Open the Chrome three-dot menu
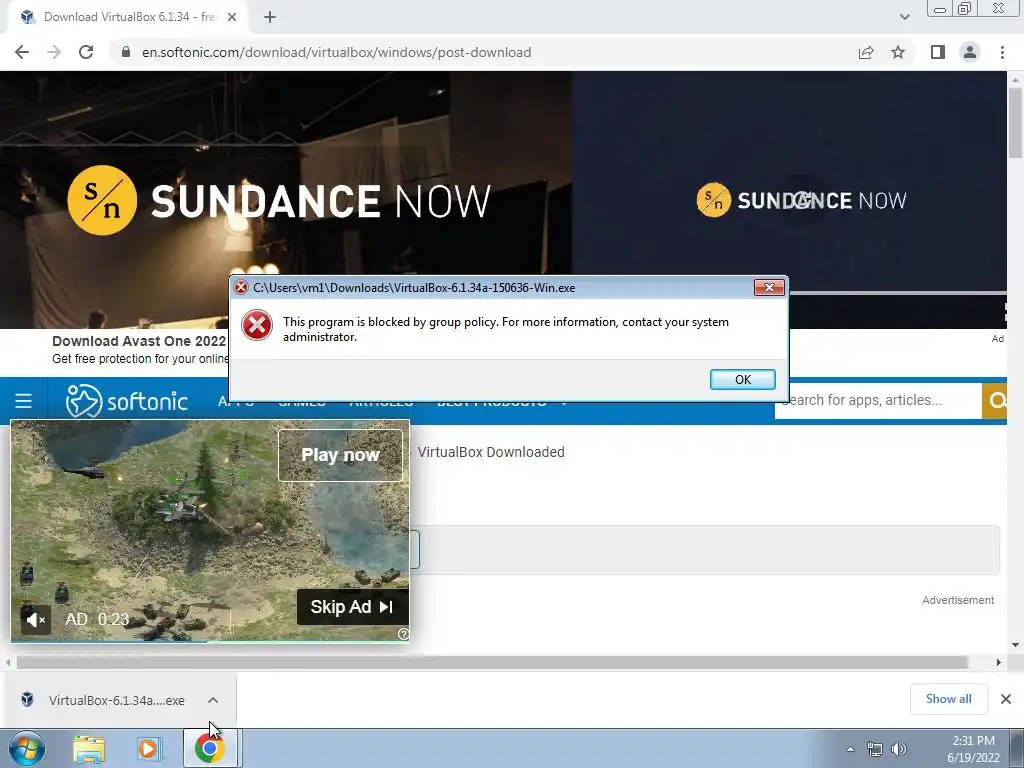 (1002, 52)
